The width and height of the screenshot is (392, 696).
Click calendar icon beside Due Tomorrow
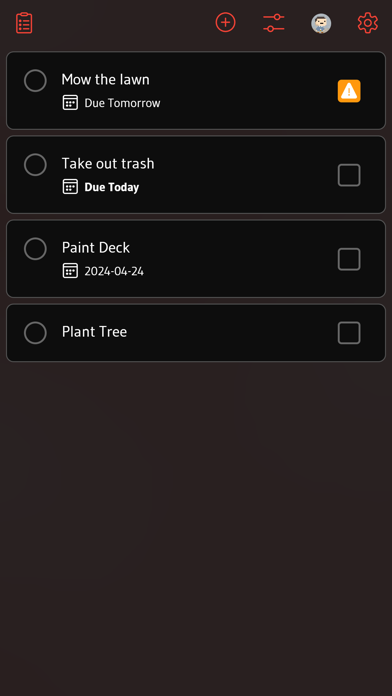(70, 103)
